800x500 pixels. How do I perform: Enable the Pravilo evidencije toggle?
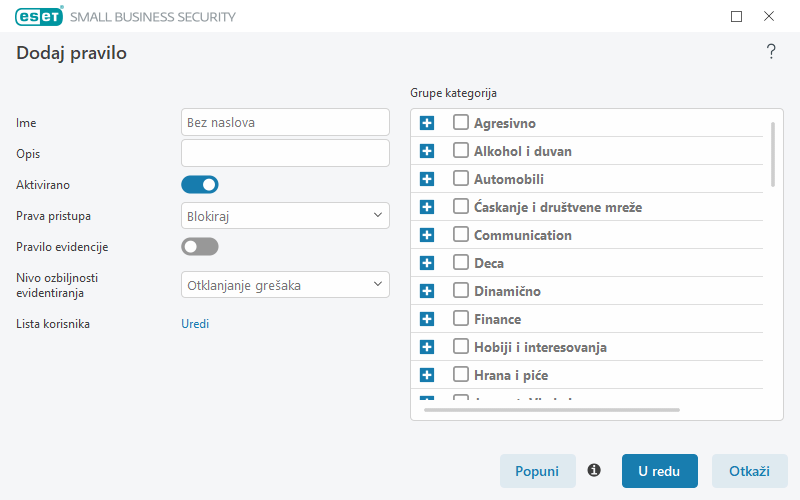[200, 247]
